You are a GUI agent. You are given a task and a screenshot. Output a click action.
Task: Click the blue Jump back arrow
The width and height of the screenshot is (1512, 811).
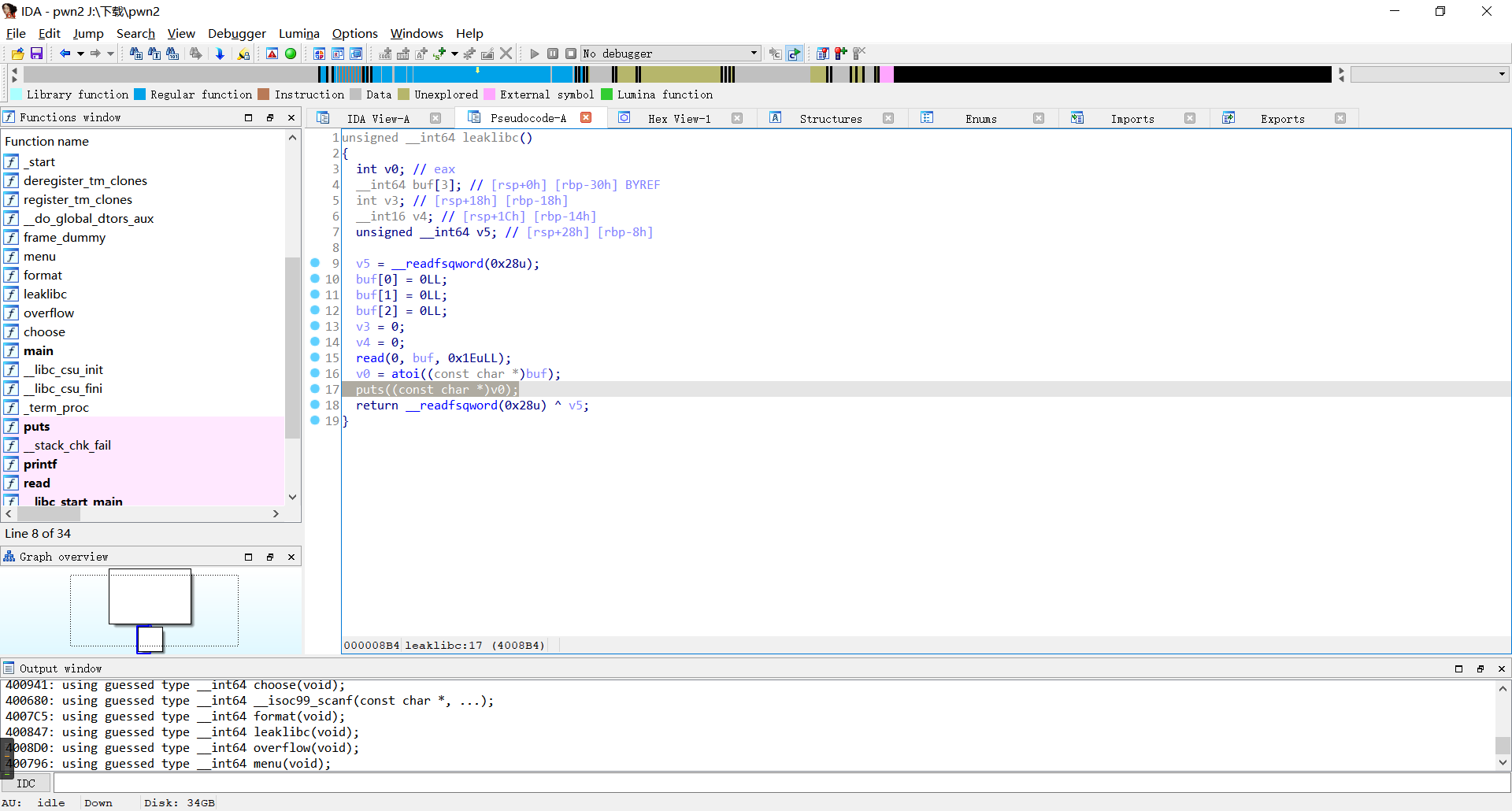[x=65, y=54]
